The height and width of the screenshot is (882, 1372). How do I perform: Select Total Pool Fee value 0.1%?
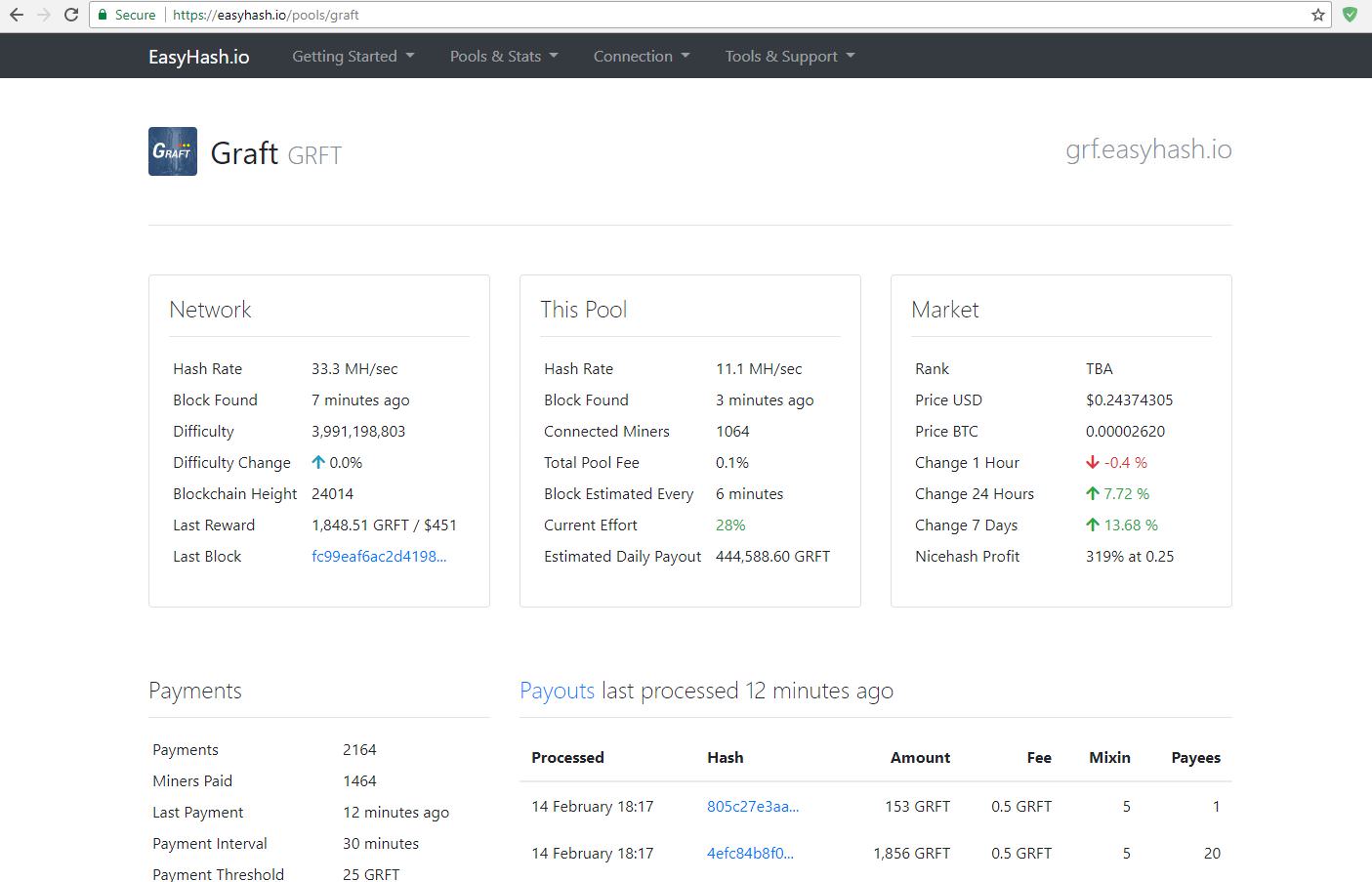point(732,462)
